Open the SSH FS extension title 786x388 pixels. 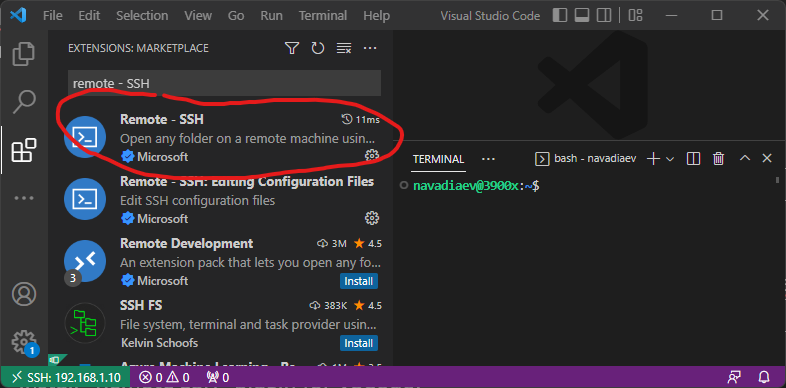click(x=141, y=305)
